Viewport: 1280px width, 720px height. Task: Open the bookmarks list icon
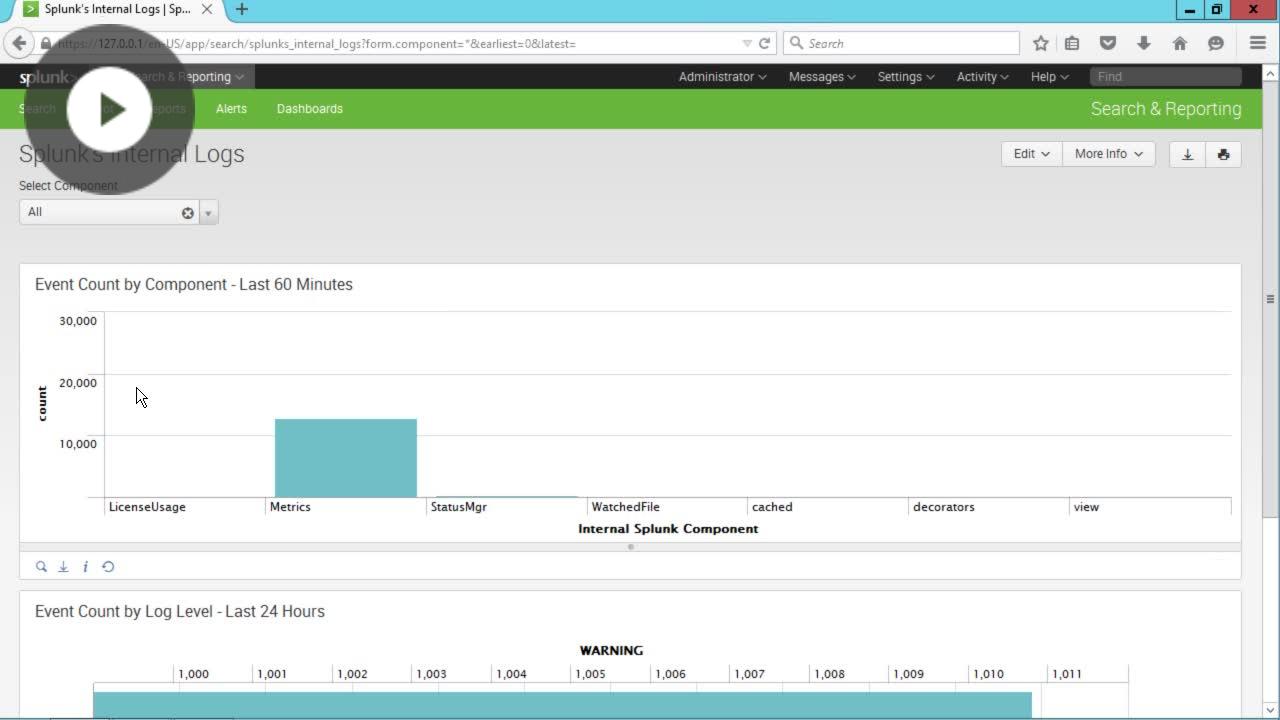coord(1072,43)
